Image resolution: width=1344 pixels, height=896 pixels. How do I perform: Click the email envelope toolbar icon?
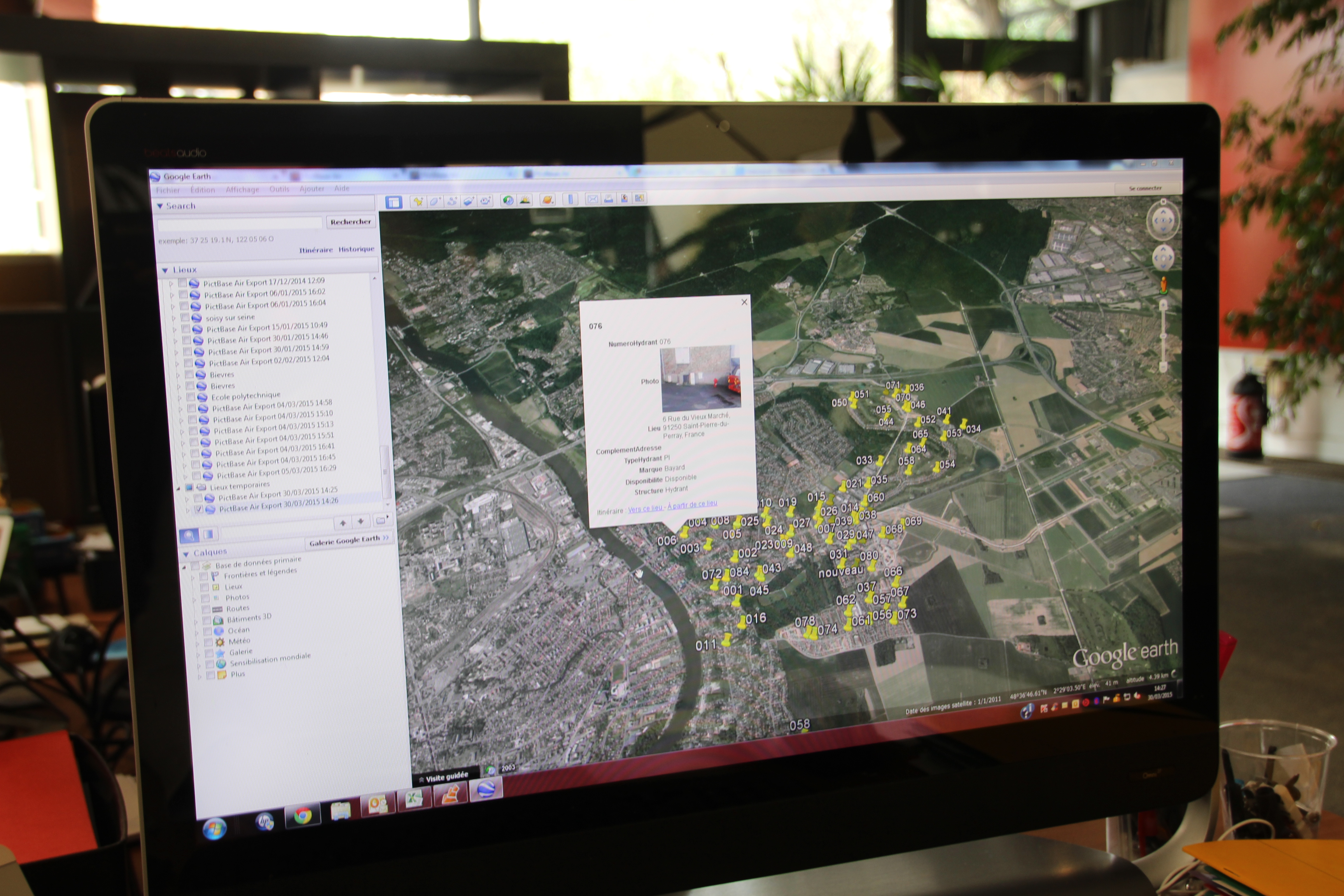coord(593,199)
